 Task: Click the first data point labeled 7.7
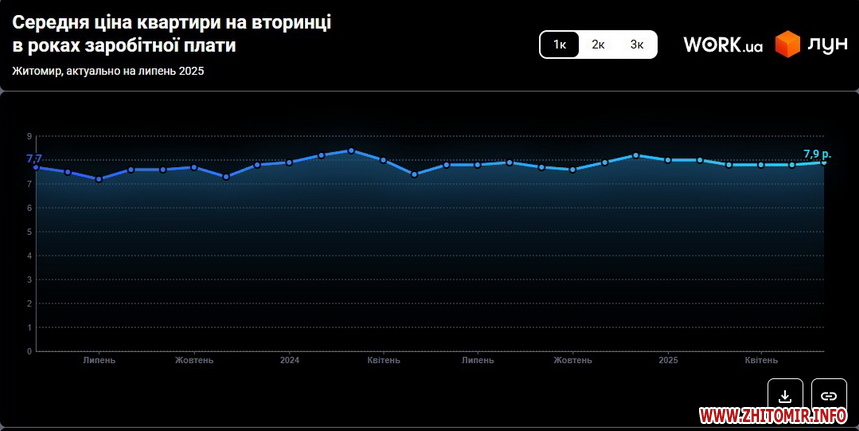pyautogui.click(x=36, y=167)
